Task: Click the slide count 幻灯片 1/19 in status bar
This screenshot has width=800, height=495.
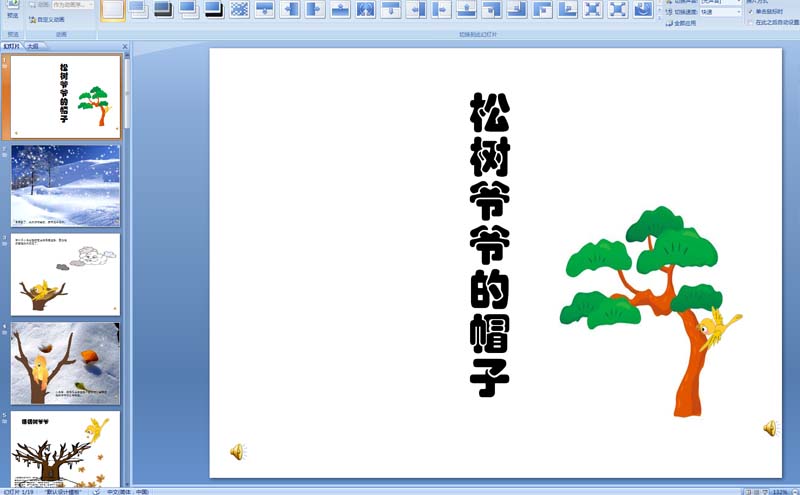Action: [x=19, y=492]
